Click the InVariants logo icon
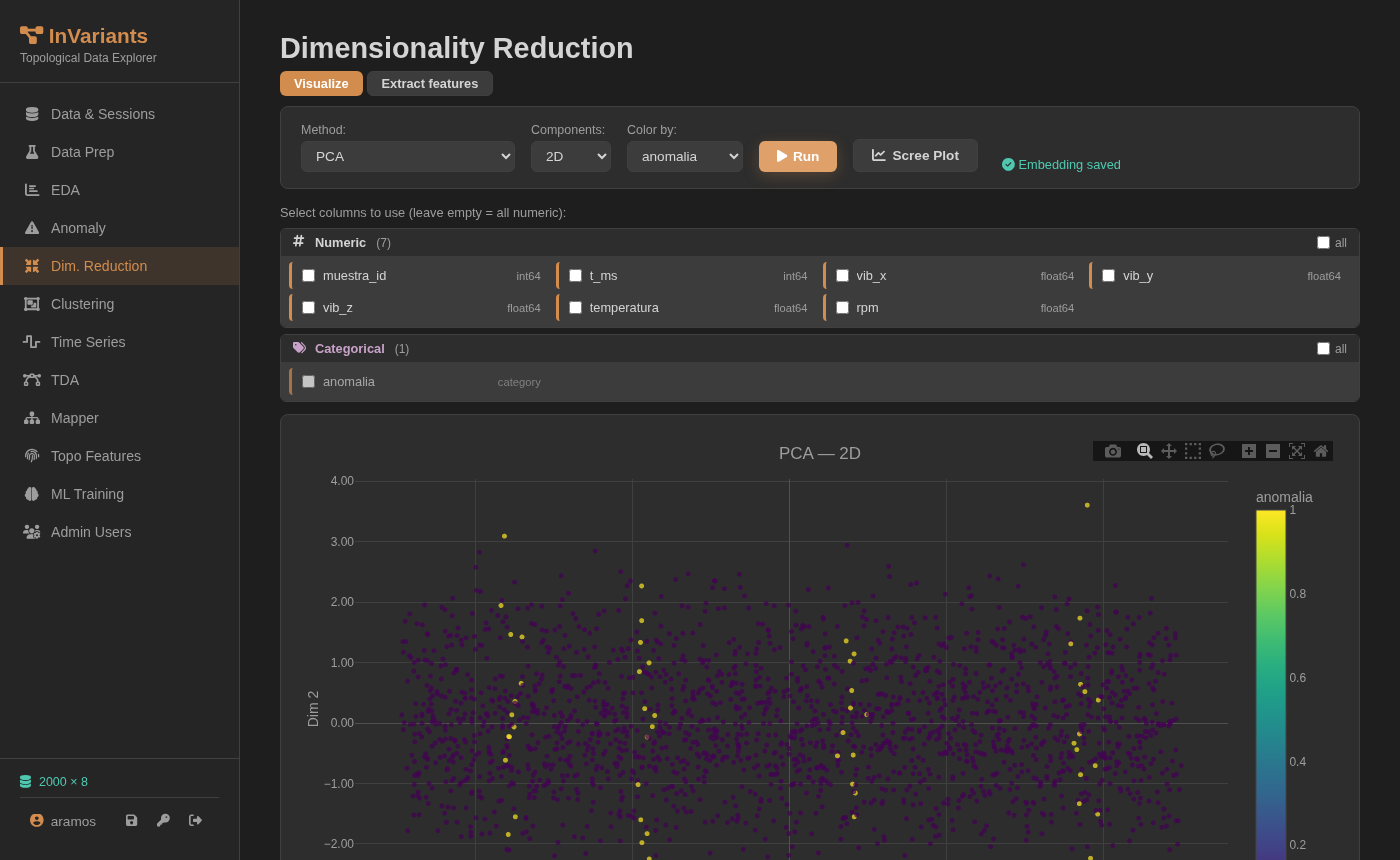This screenshot has width=1400, height=860. tap(32, 35)
